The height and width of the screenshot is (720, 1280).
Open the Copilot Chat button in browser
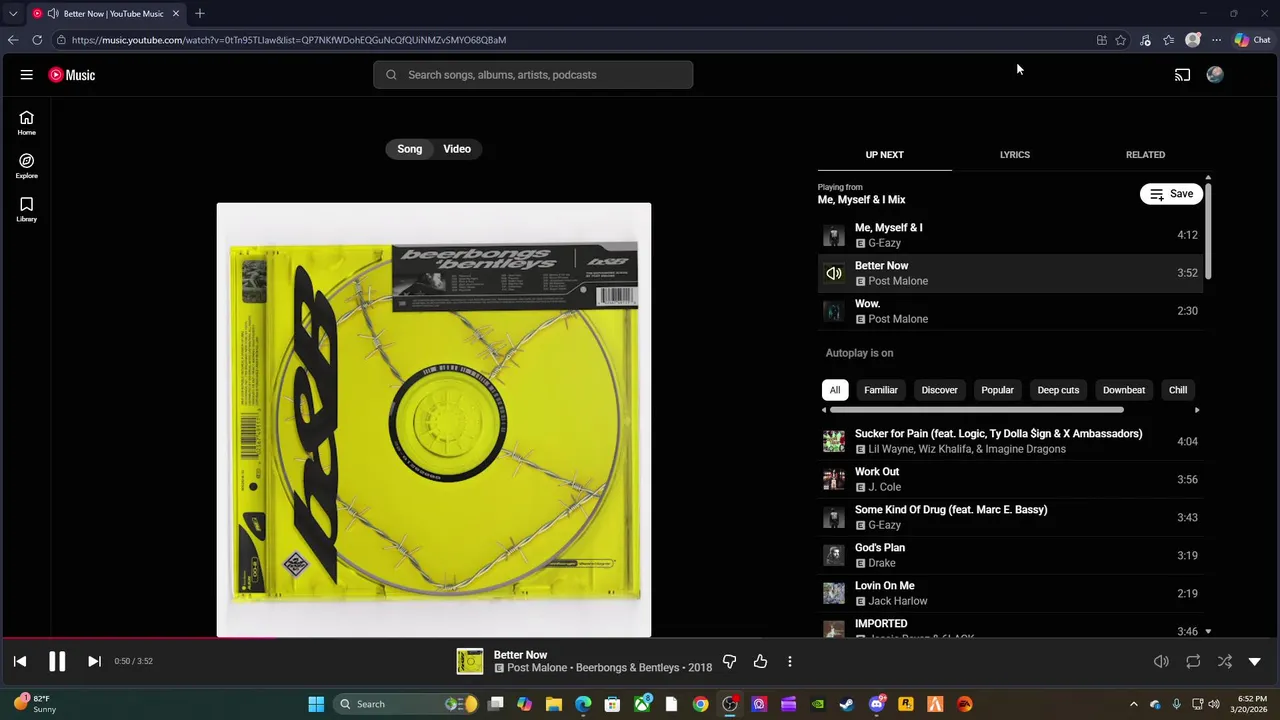(1252, 40)
